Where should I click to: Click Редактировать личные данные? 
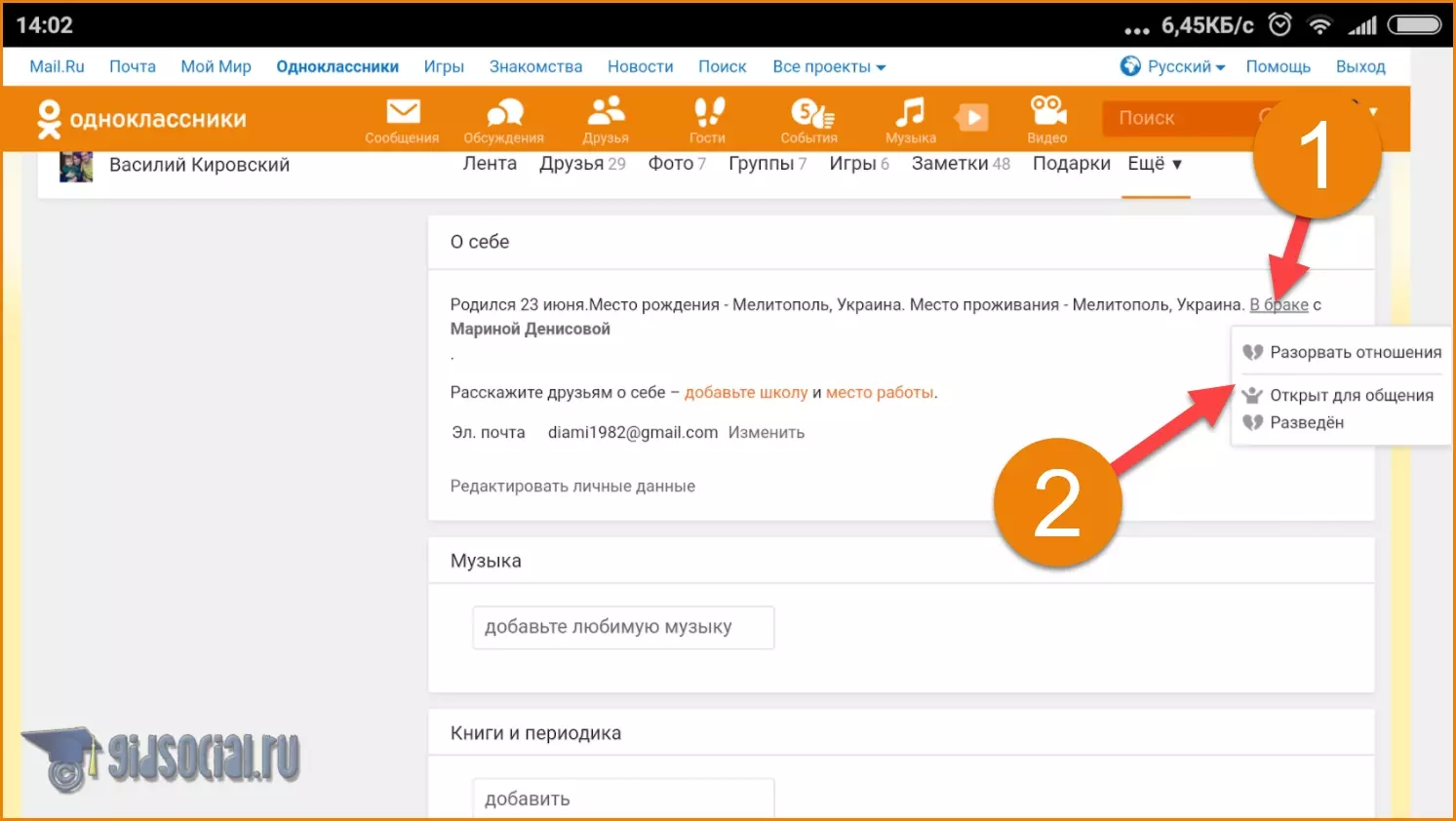click(x=572, y=487)
